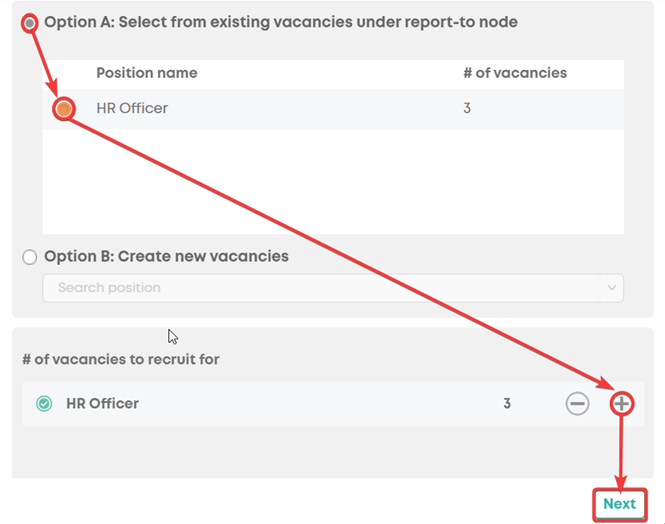Click the Option A label text
The width and height of the screenshot is (665, 524).
coord(281,22)
